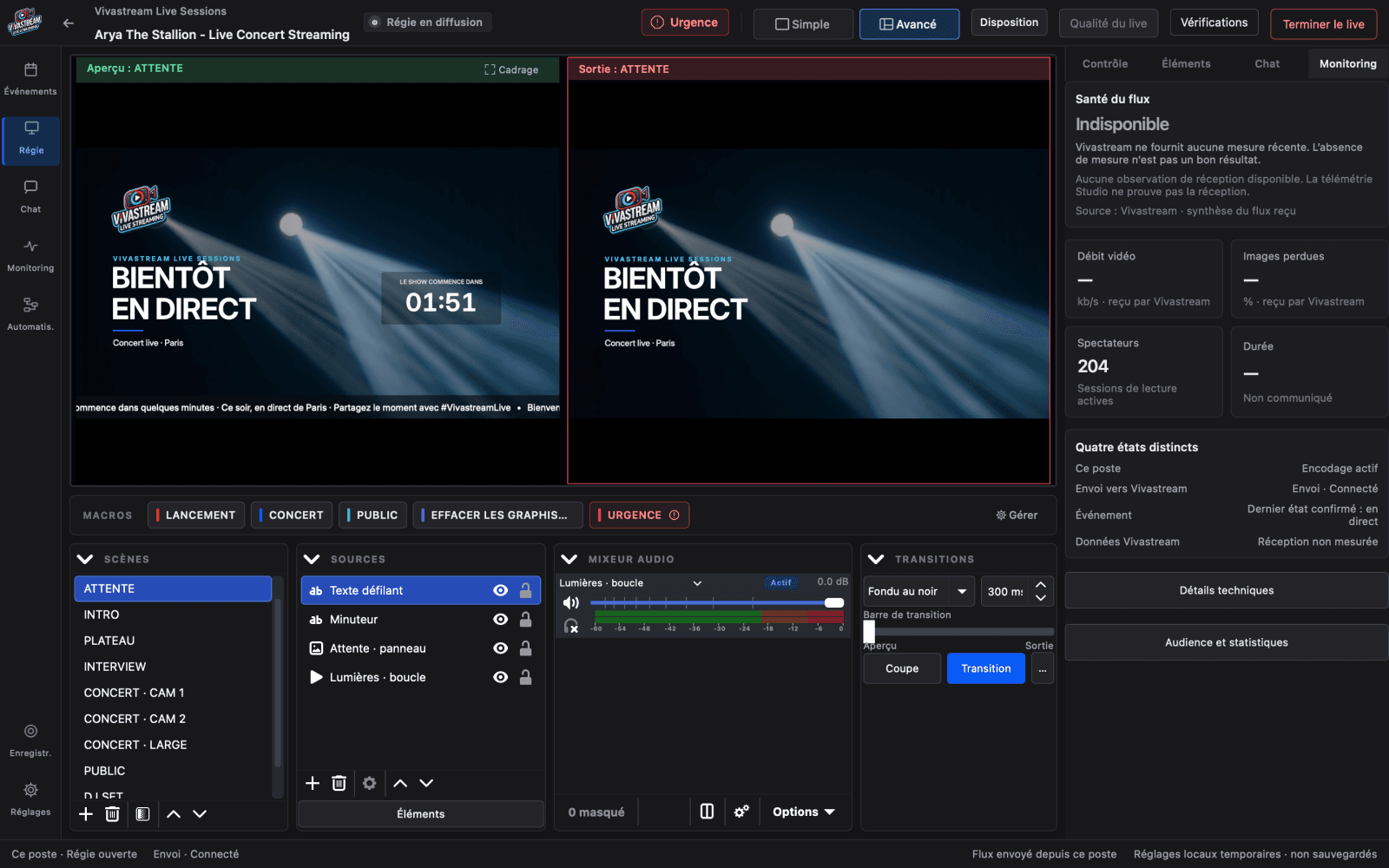The image size is (1389, 868).
Task: Open source properties gear icon
Action: [369, 783]
